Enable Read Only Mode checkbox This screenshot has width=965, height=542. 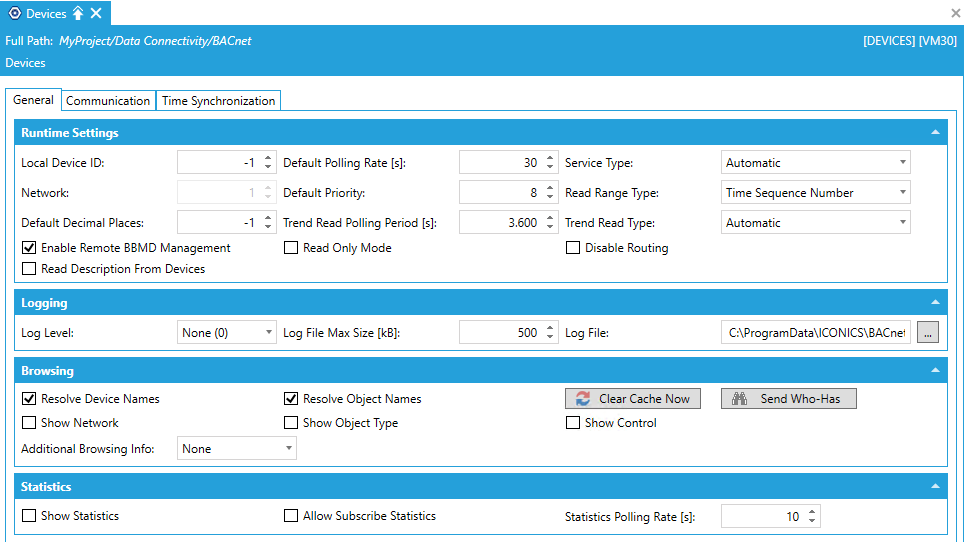click(x=291, y=248)
